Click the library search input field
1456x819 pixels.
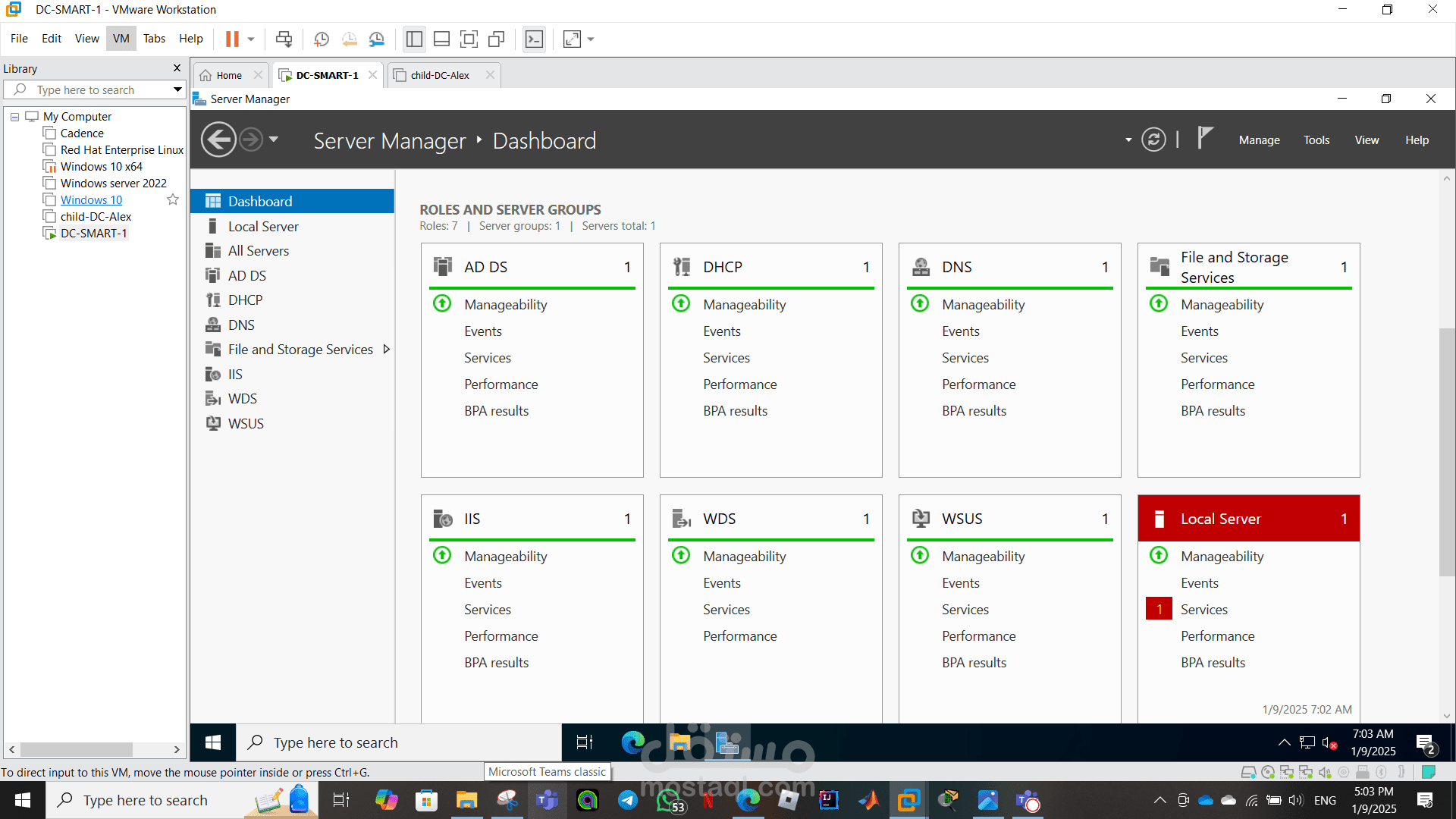tap(94, 89)
